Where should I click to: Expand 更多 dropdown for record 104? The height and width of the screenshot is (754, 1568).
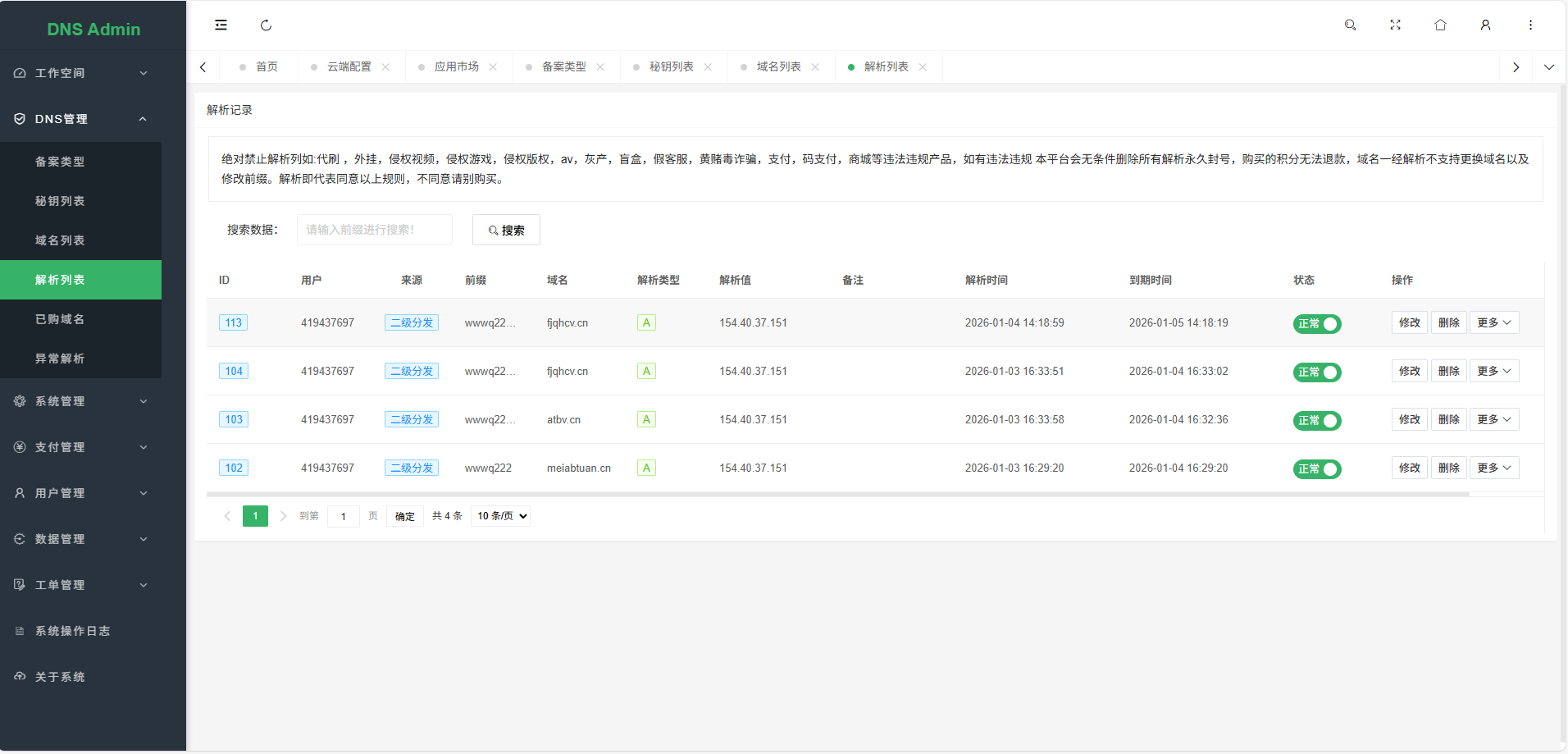click(x=1493, y=371)
